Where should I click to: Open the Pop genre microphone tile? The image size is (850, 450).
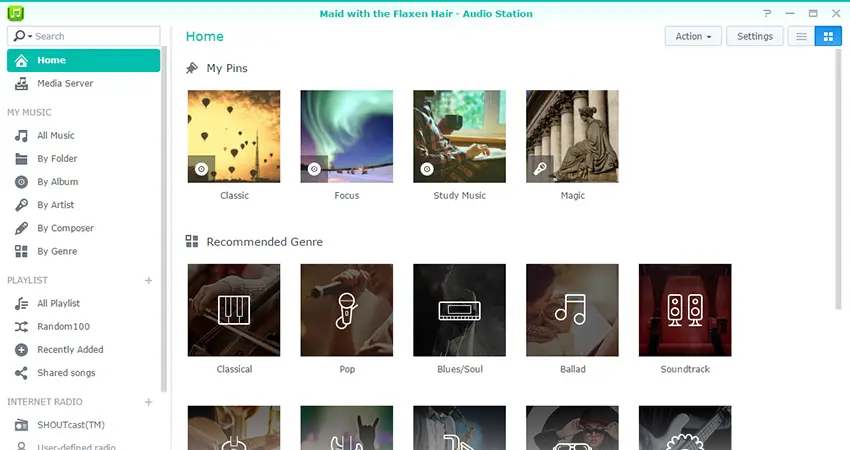(x=347, y=310)
